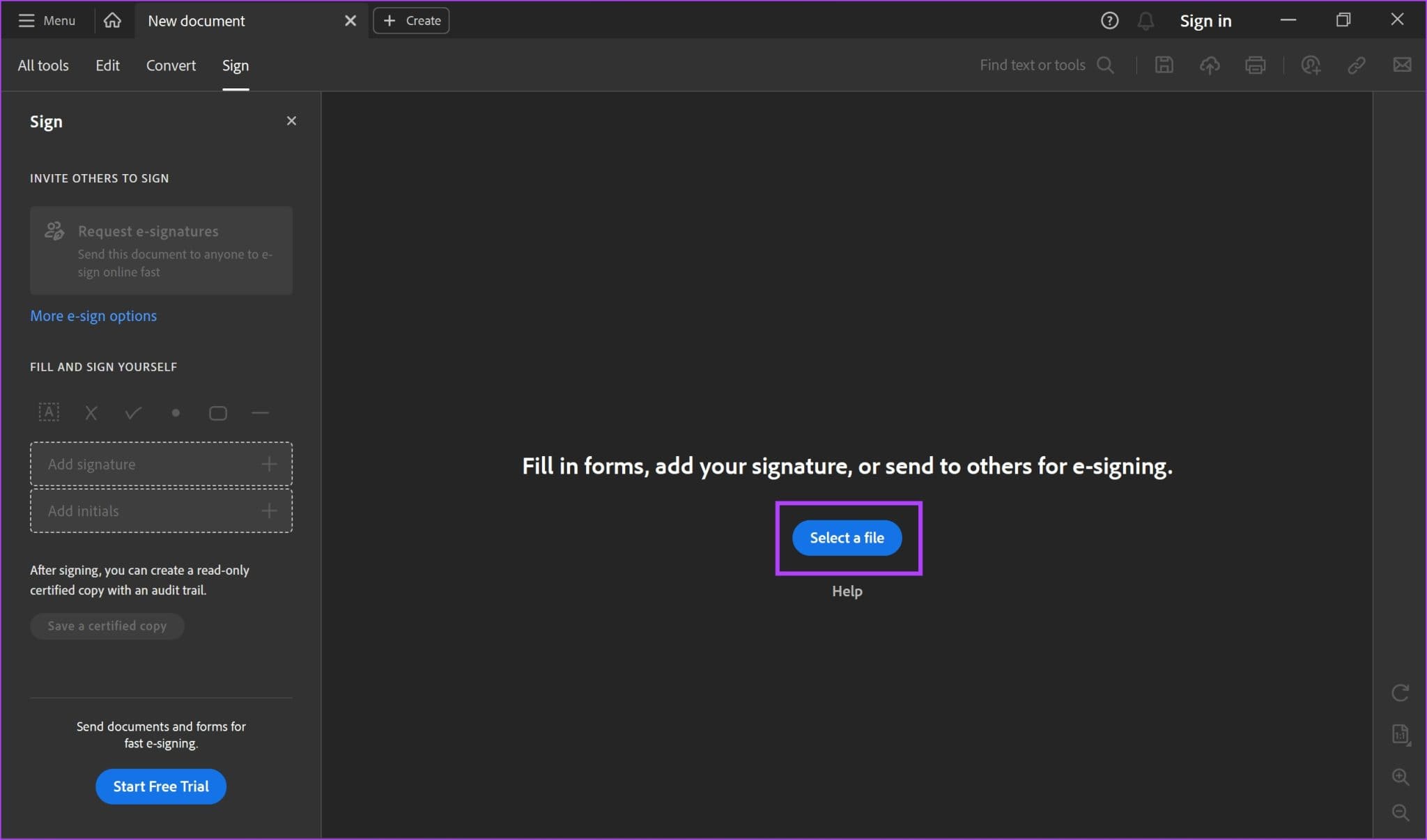Click Select a file button
The width and height of the screenshot is (1427, 840).
pos(847,537)
